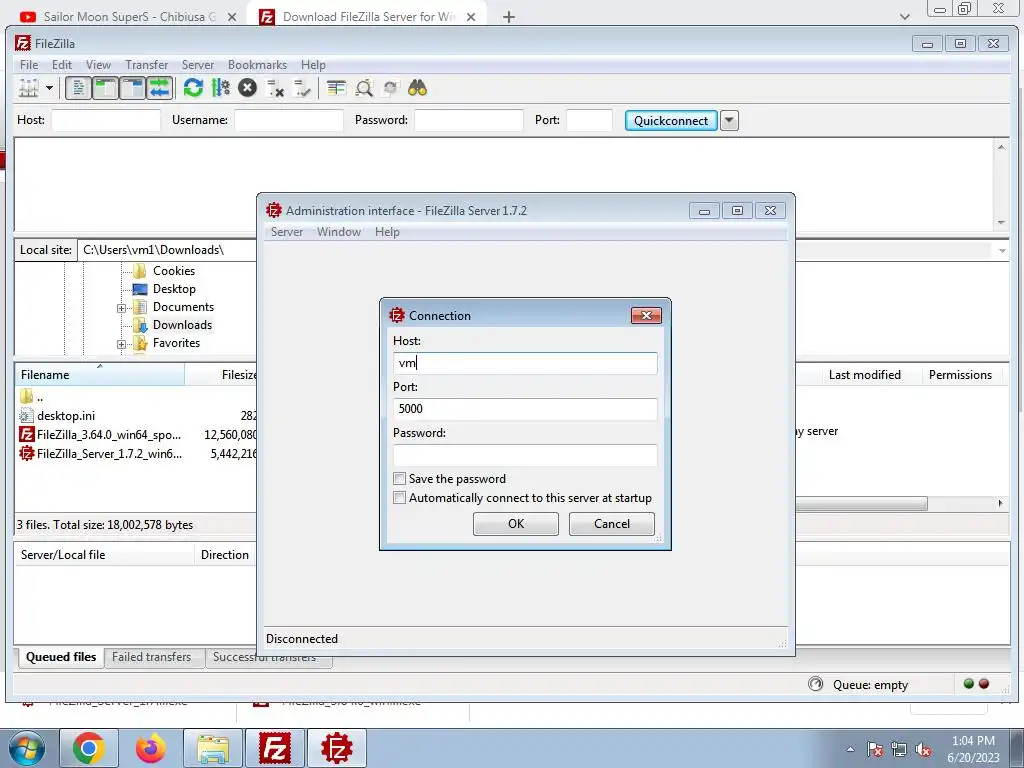
Task: Open Google Chrome from the taskbar
Action: pos(89,748)
